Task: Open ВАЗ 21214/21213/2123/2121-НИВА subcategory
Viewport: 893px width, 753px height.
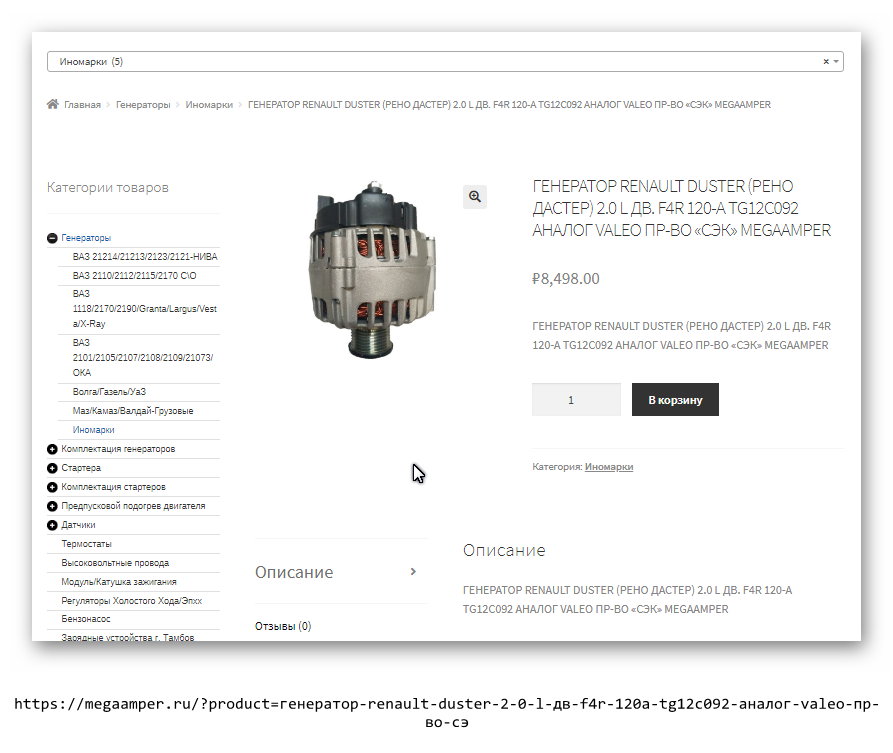Action: click(145, 257)
